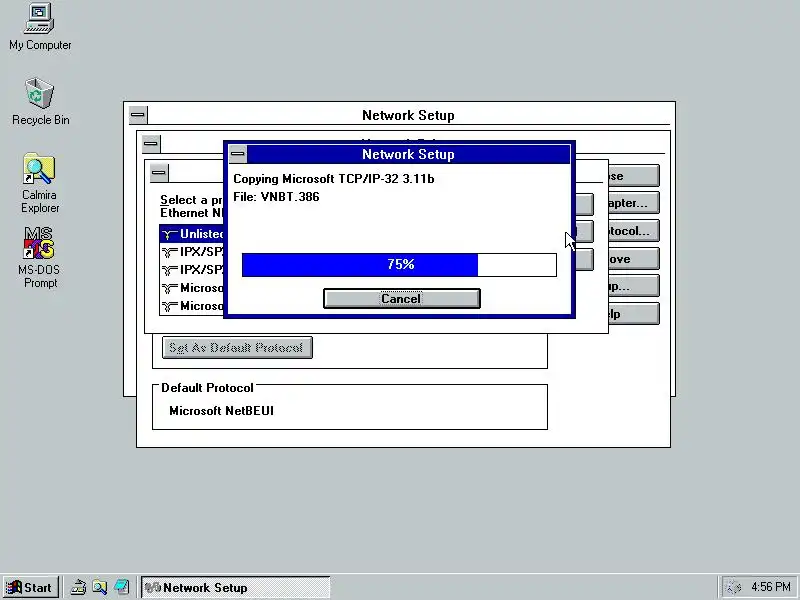Open the progress dialog's control menu box
Image resolution: width=800 pixels, height=600 pixels.
pyautogui.click(x=238, y=154)
